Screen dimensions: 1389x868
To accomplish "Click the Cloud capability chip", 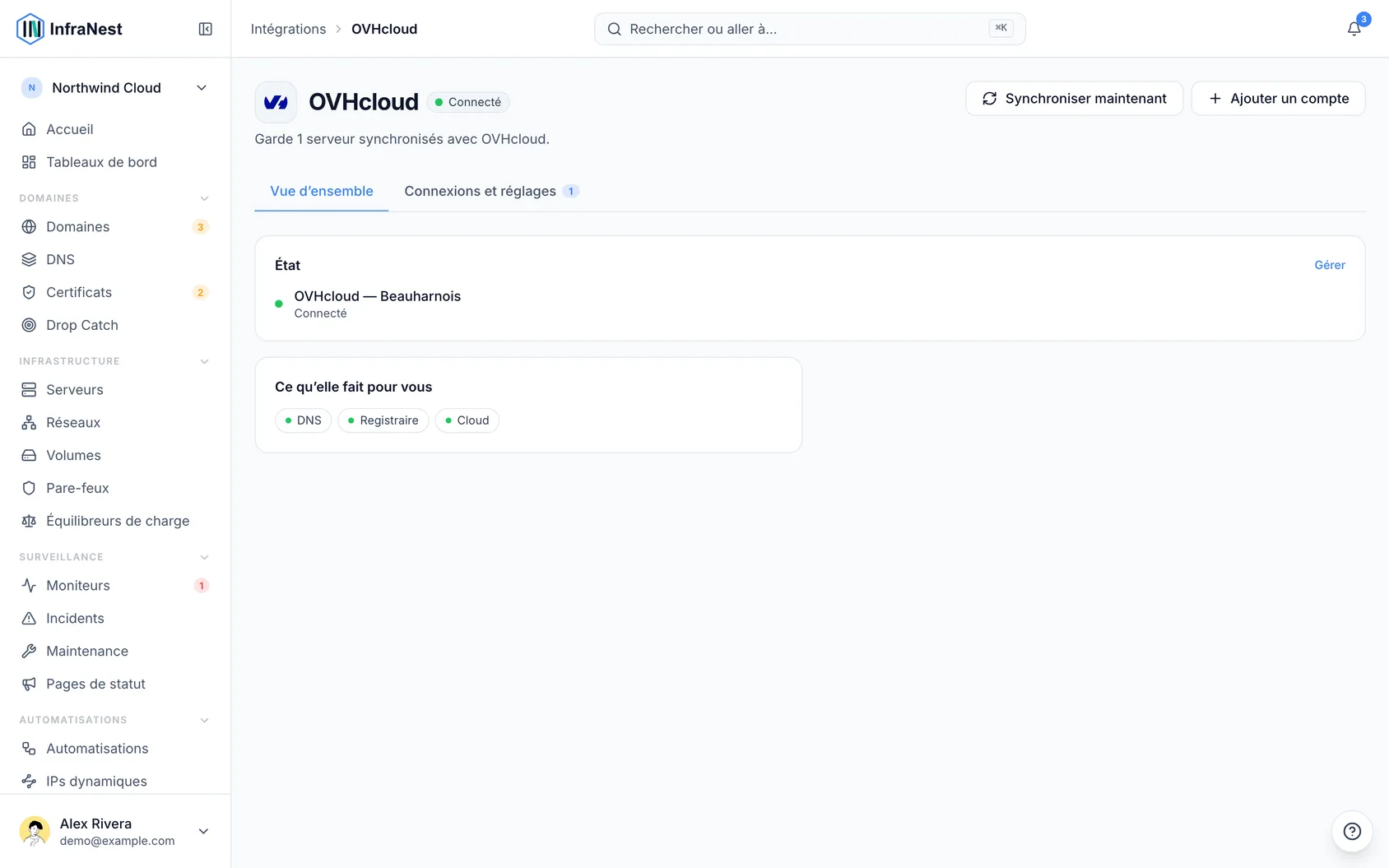I will click(x=467, y=420).
